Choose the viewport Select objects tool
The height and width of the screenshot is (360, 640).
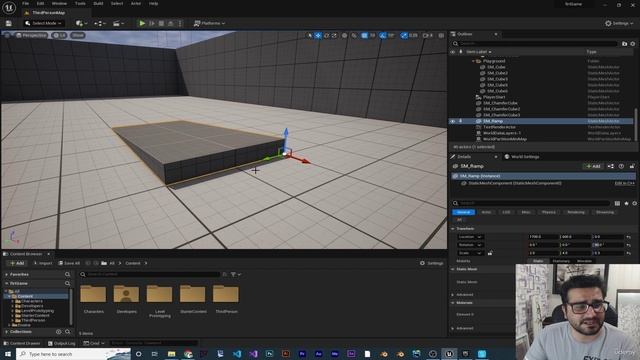310,36
